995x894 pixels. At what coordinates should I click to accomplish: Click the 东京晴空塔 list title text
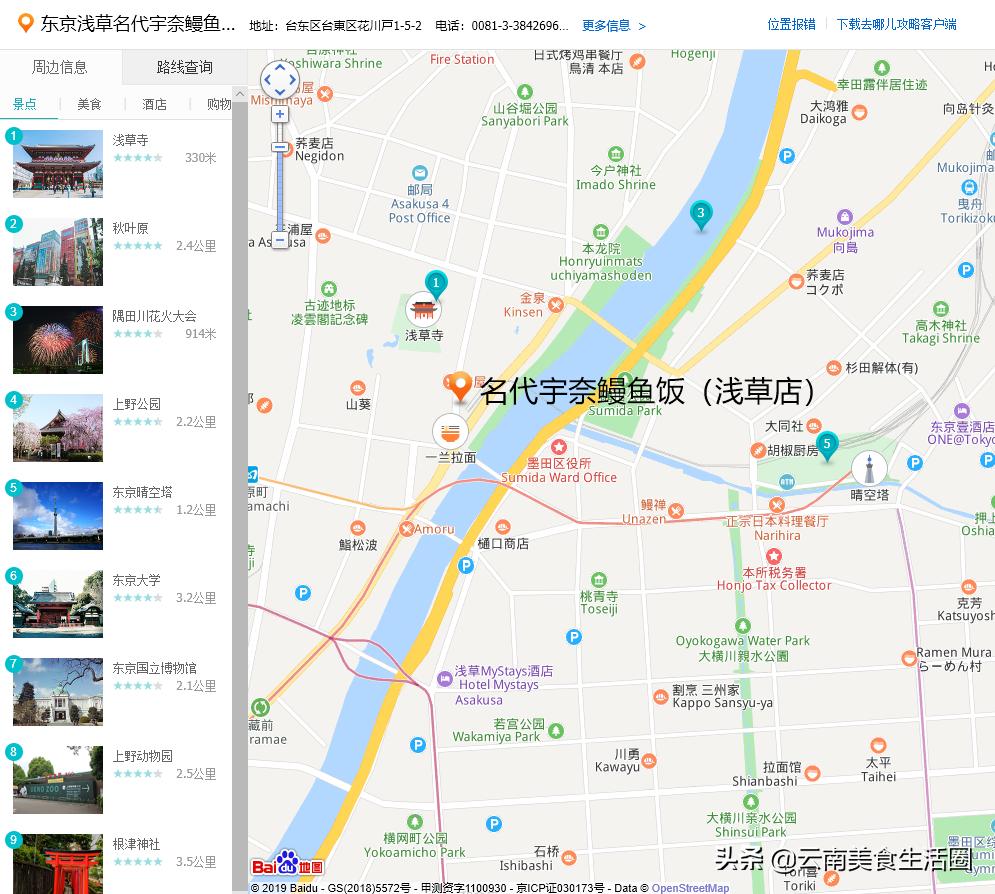(142, 492)
